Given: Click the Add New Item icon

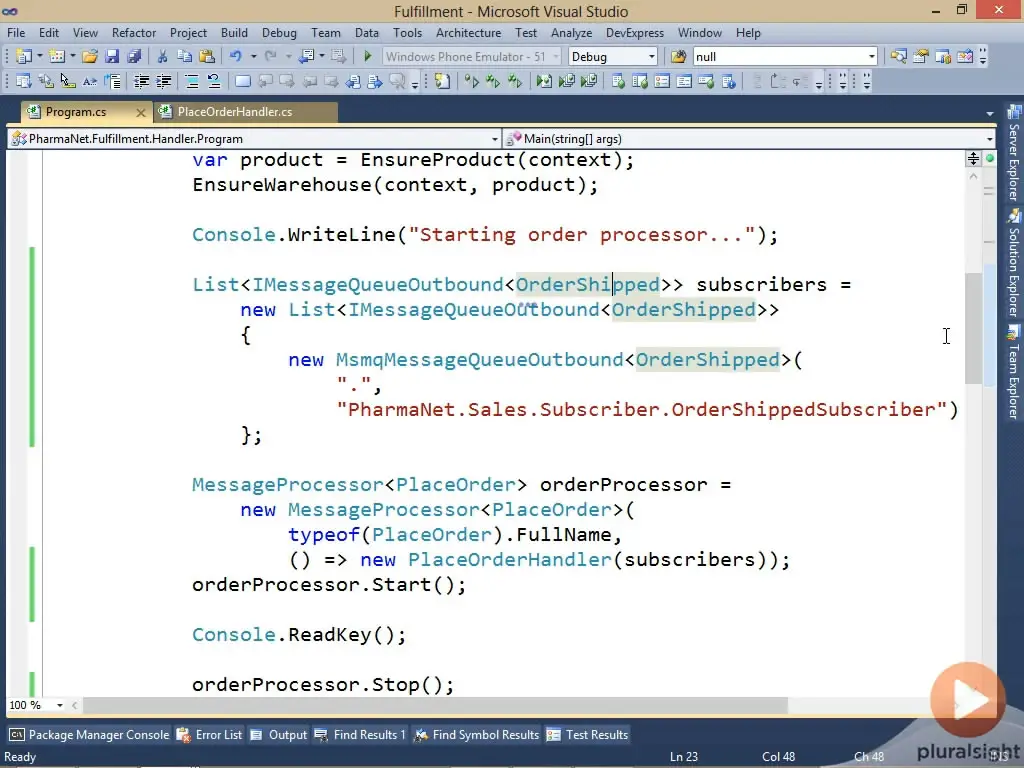Looking at the screenshot, I should coord(57,57).
